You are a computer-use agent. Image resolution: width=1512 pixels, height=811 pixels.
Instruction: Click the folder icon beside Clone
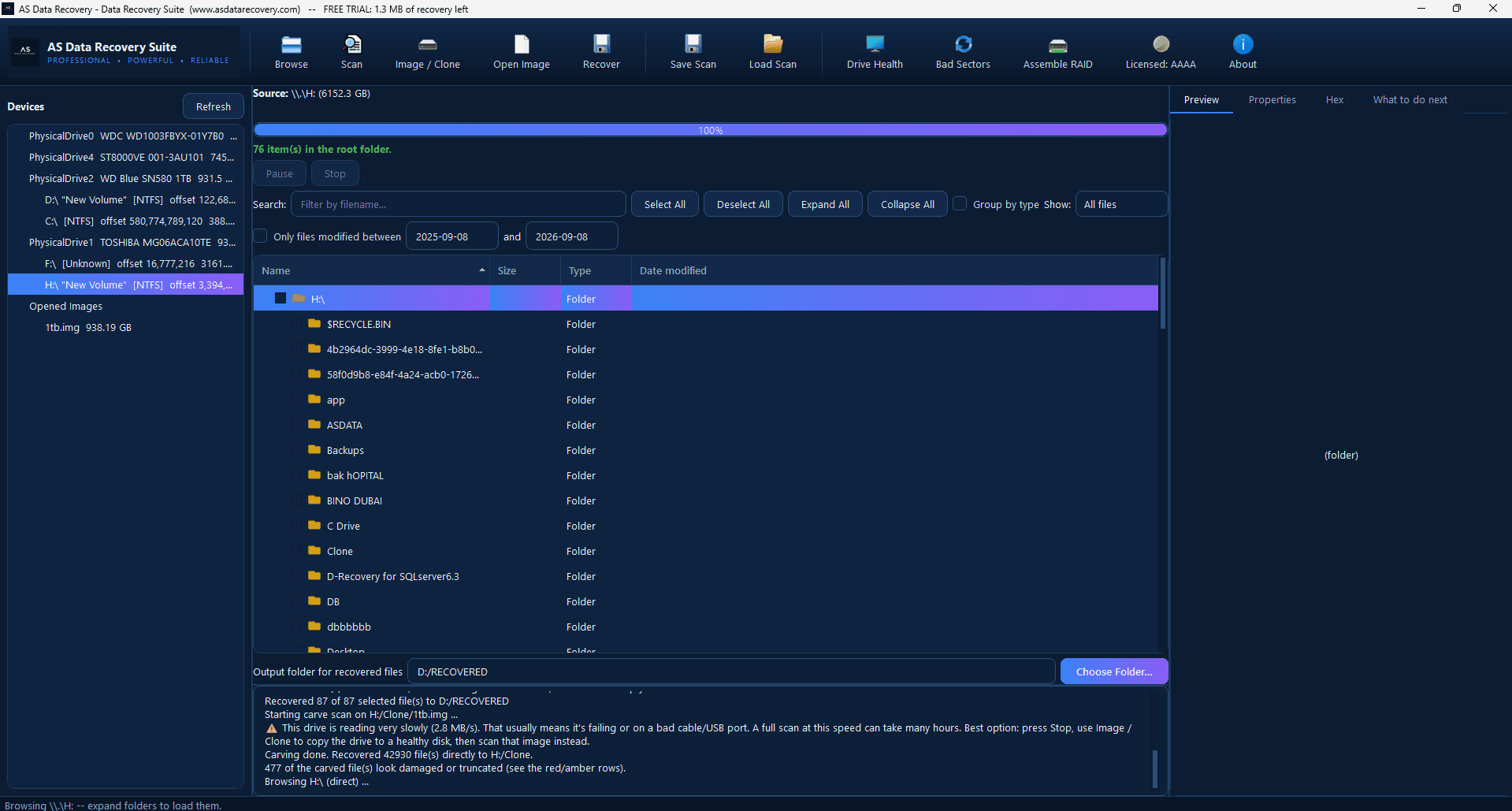tap(314, 550)
